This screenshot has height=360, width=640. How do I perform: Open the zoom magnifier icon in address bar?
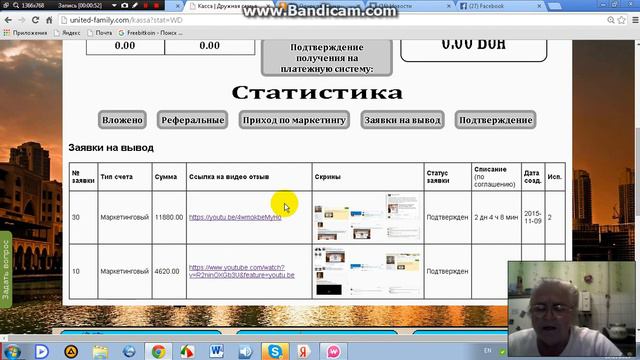611,20
